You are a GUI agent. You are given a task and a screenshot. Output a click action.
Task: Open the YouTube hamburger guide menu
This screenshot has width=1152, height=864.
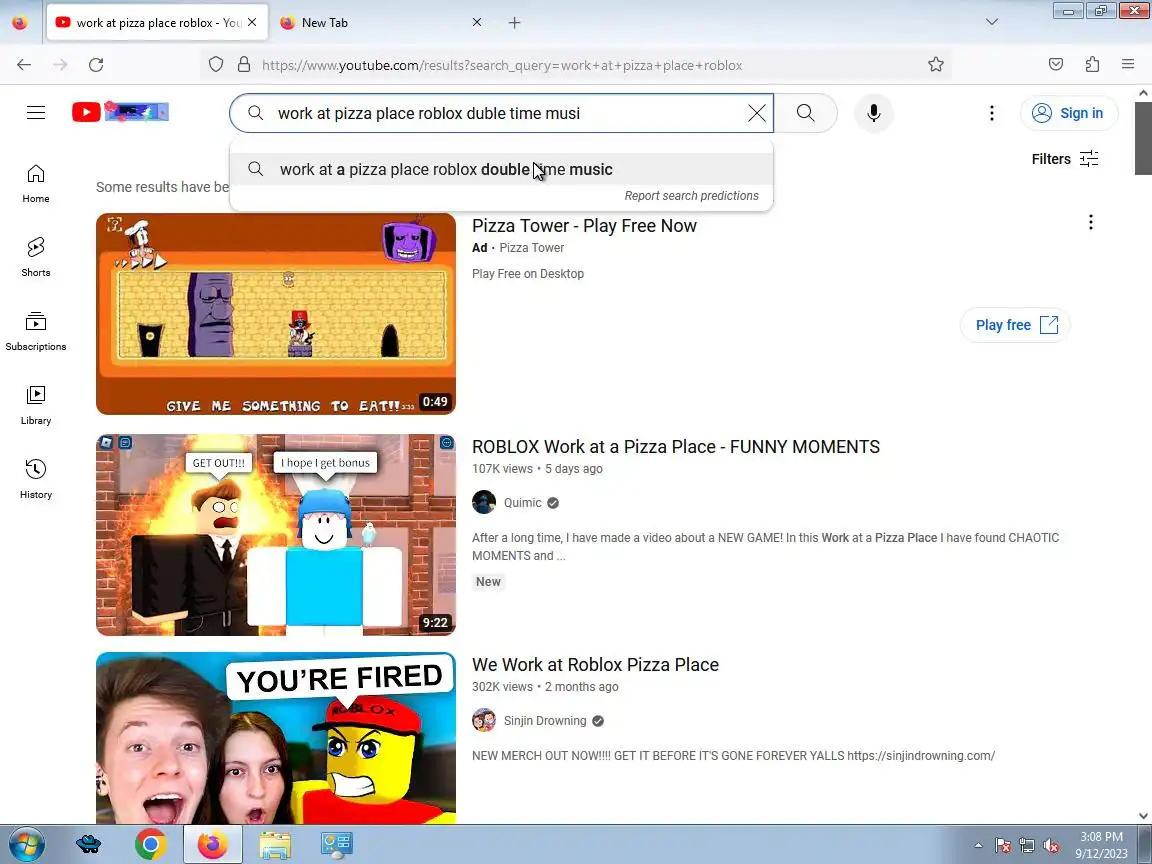point(36,112)
